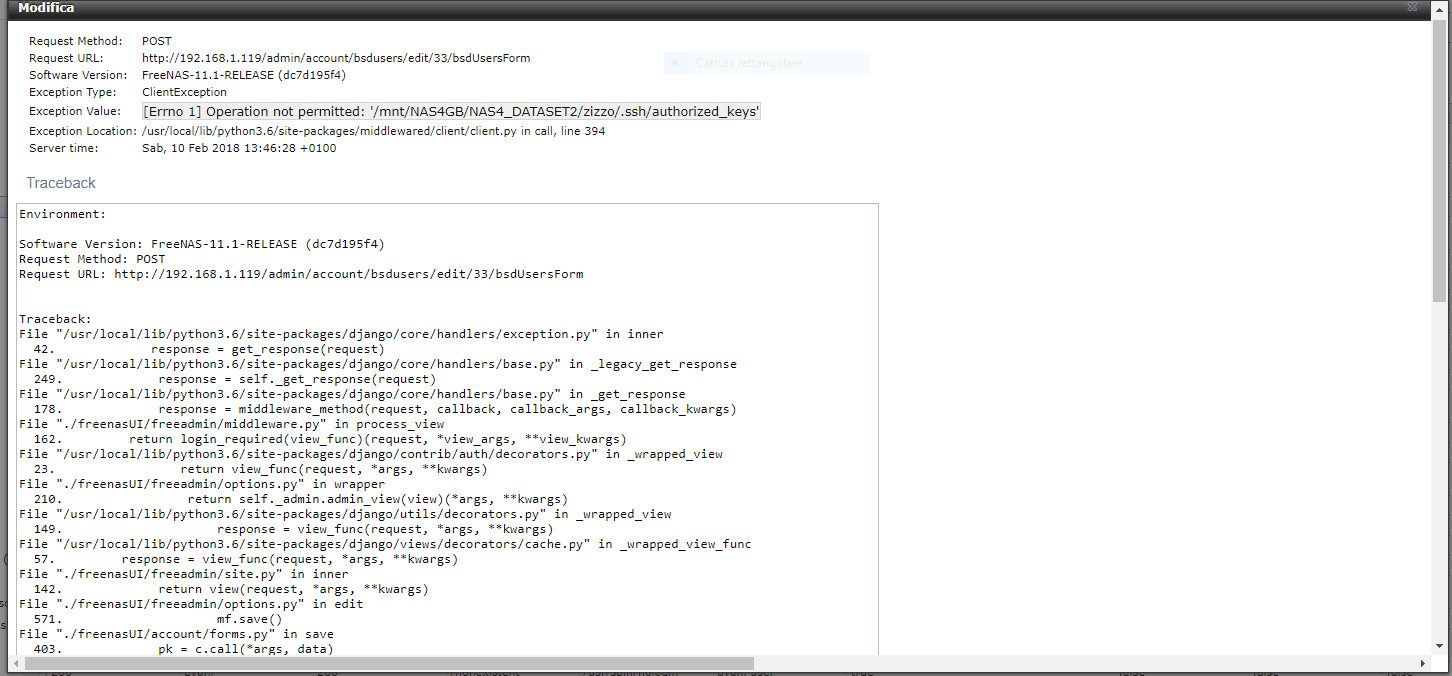Click the 'Exception Location:' label
This screenshot has width=1452, height=676.
83,131
